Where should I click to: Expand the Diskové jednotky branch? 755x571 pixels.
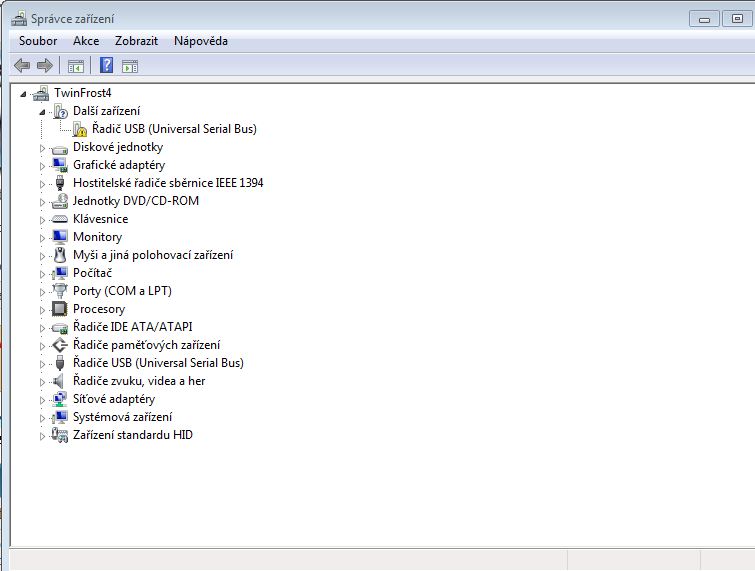point(42,148)
